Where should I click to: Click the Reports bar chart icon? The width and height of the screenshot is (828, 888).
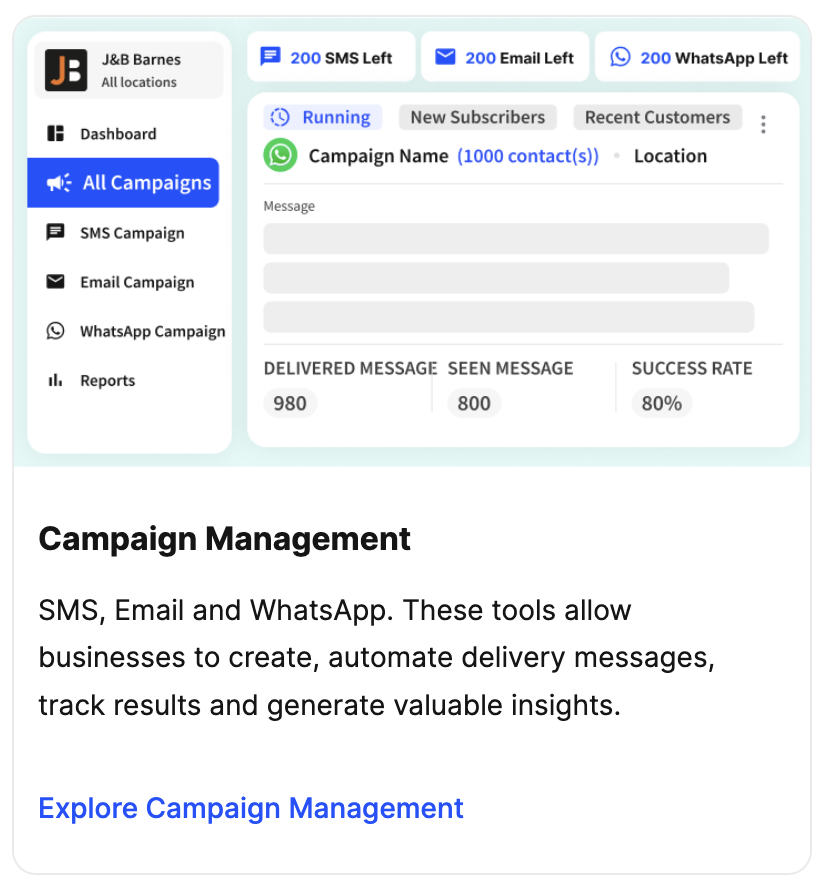coord(56,380)
